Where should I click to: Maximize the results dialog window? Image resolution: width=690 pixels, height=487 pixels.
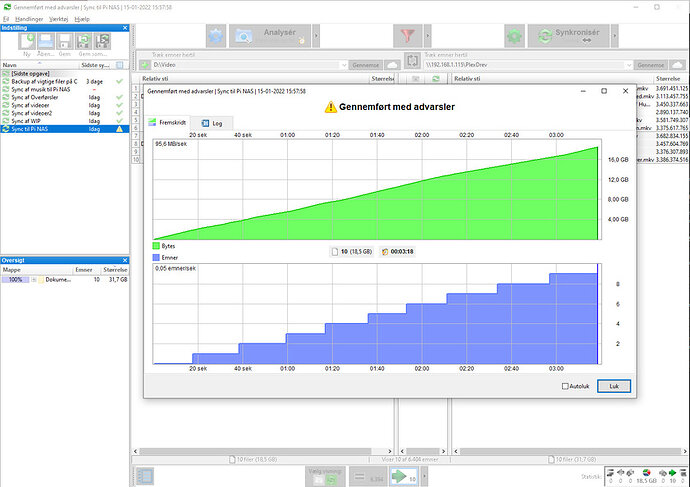tap(604, 91)
